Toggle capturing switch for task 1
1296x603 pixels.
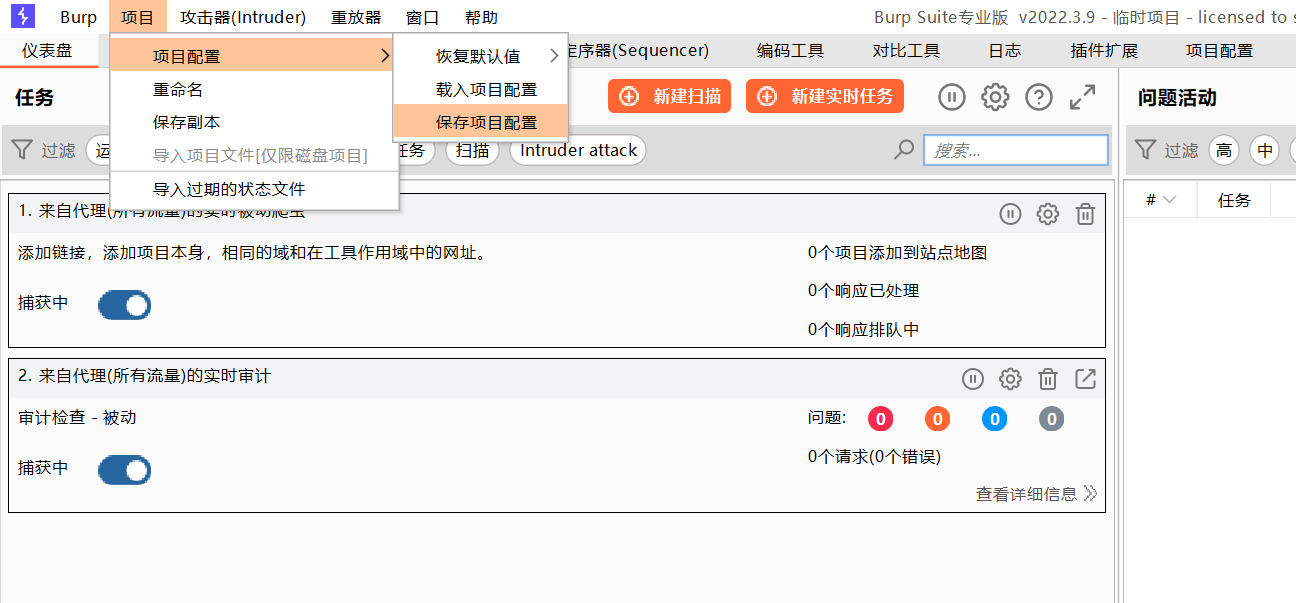124,305
